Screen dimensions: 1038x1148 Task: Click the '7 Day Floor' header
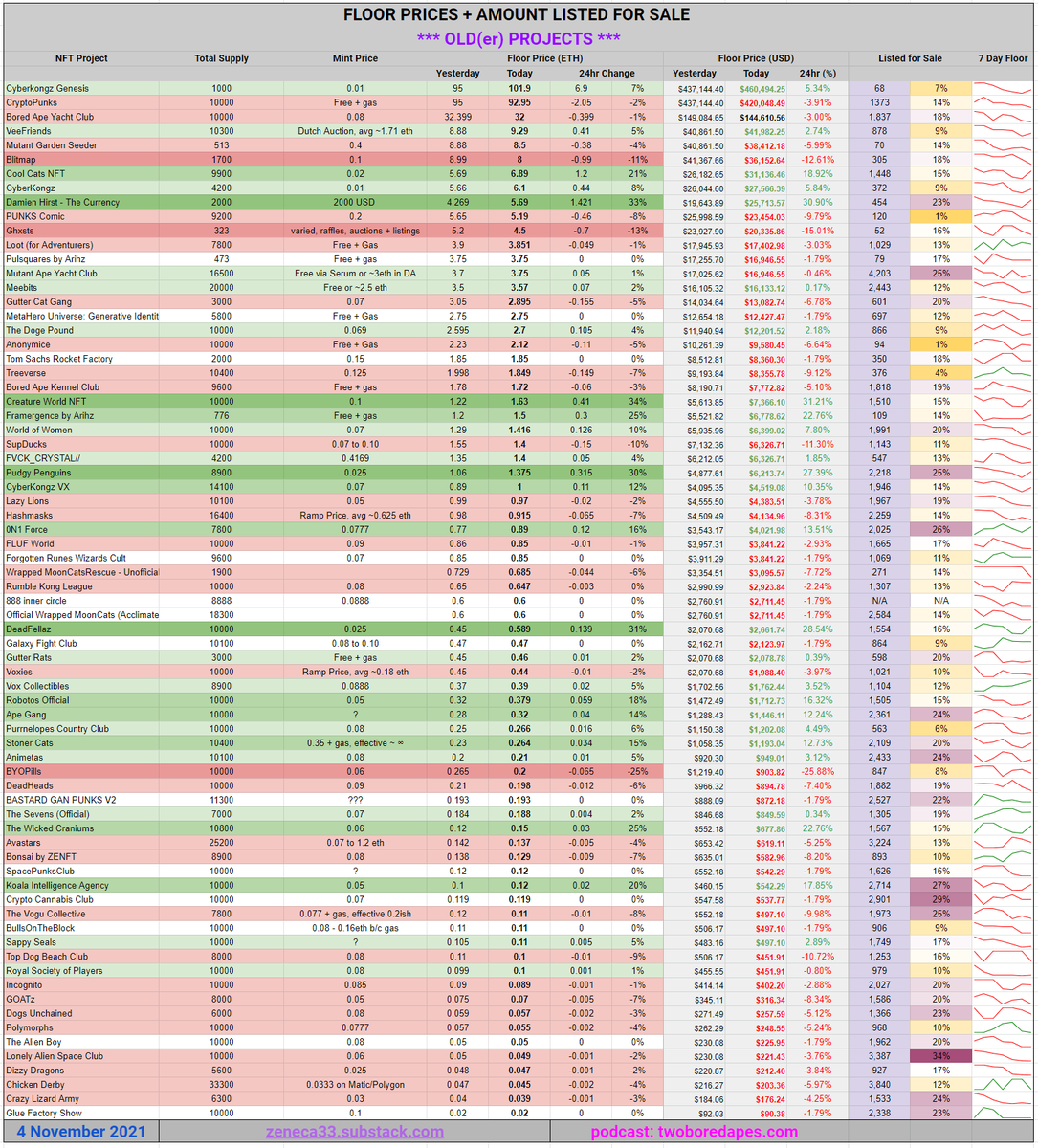tap(1003, 58)
